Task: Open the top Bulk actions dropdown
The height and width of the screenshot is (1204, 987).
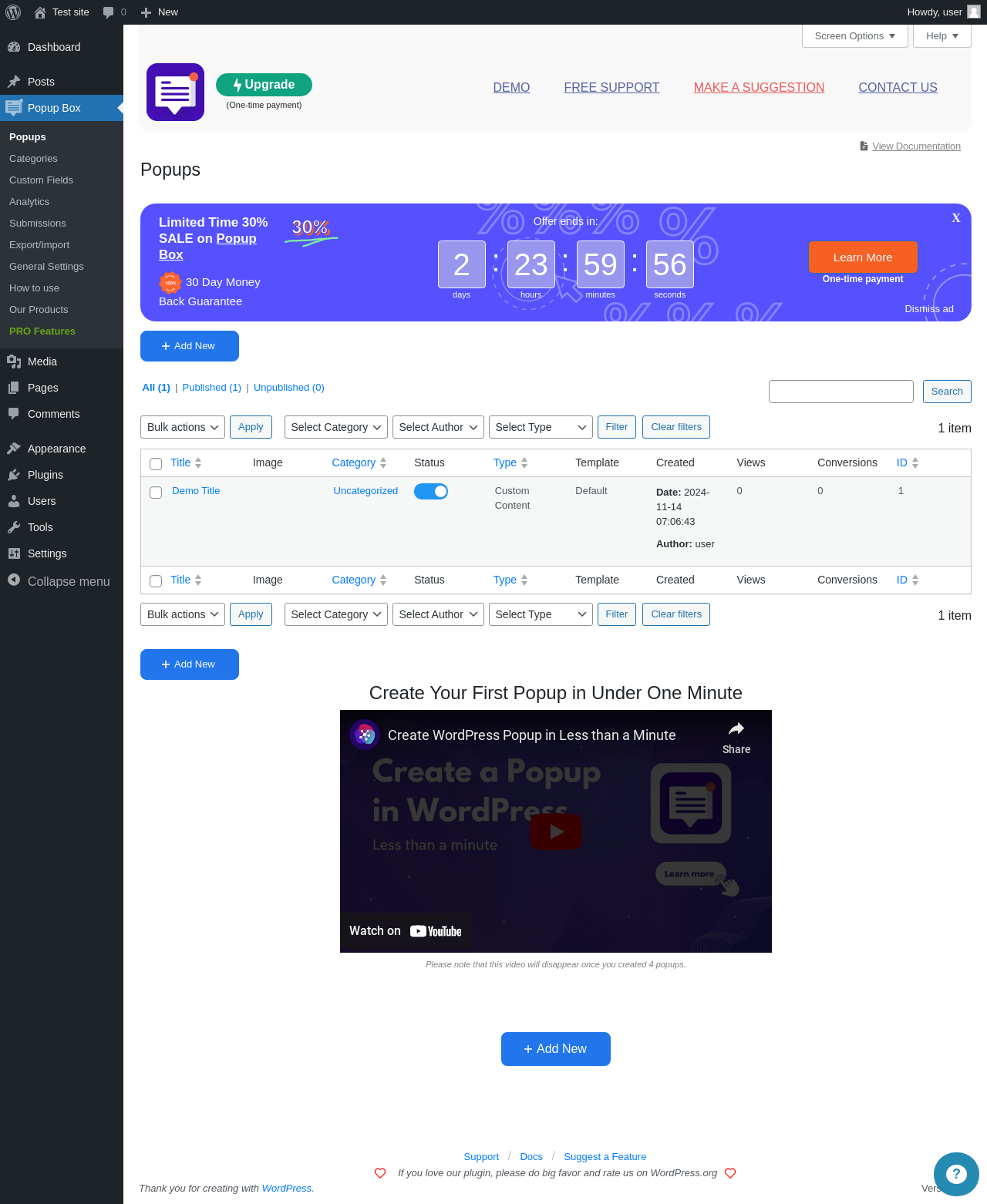Action: (183, 427)
